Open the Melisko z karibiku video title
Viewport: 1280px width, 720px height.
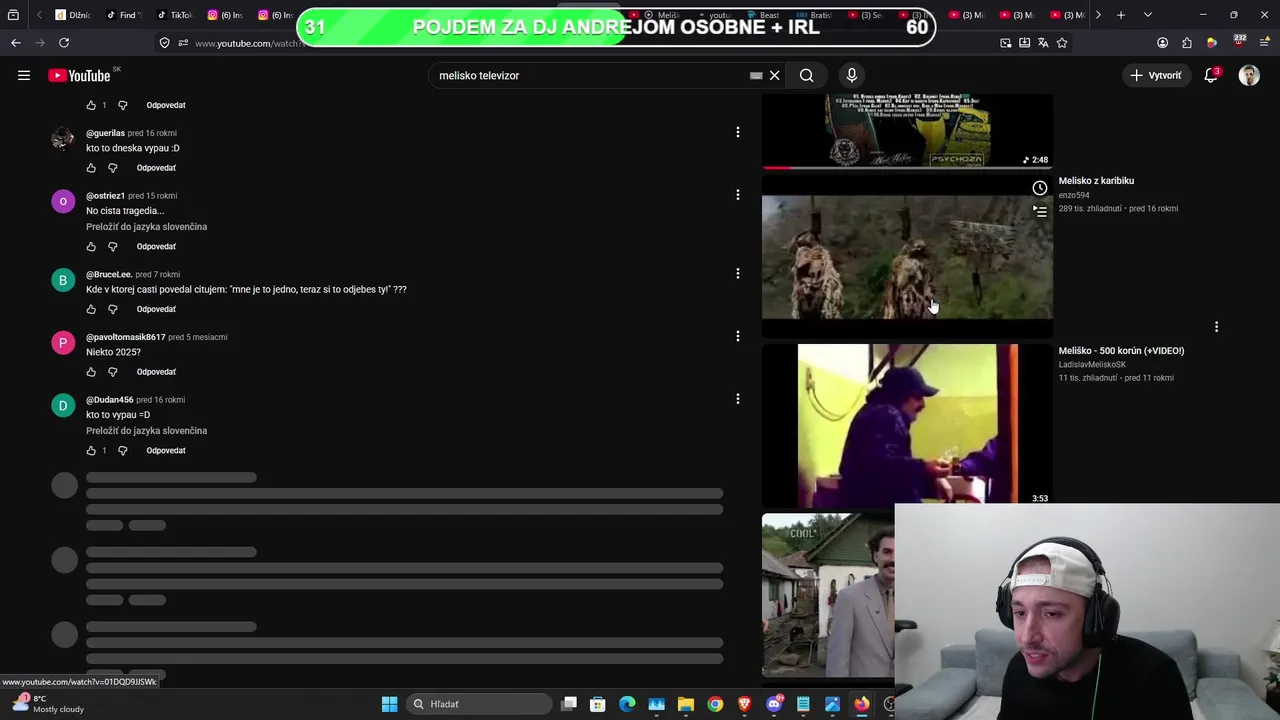tap(1096, 181)
